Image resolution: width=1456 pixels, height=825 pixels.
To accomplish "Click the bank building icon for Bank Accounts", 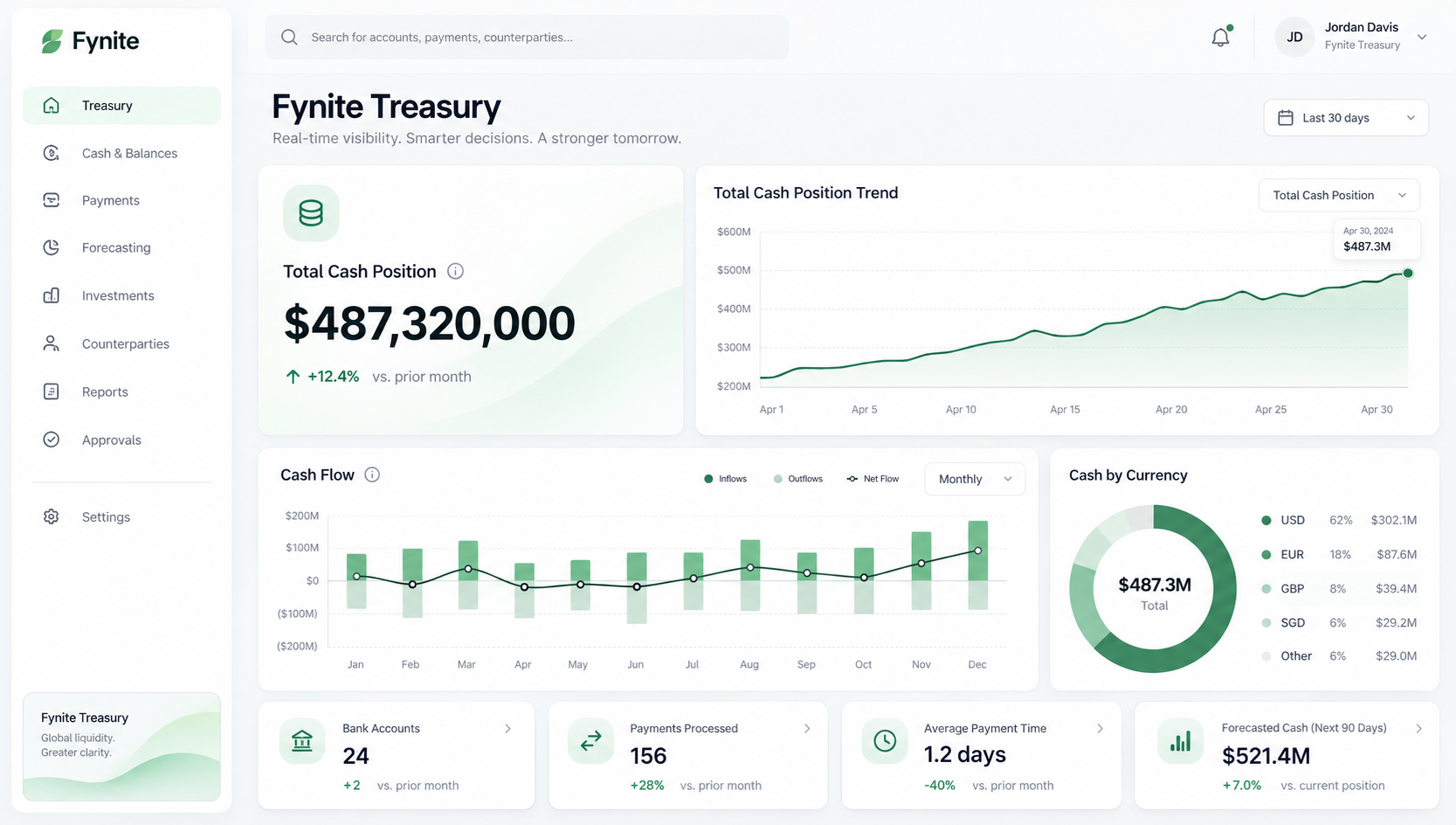I will (x=302, y=741).
